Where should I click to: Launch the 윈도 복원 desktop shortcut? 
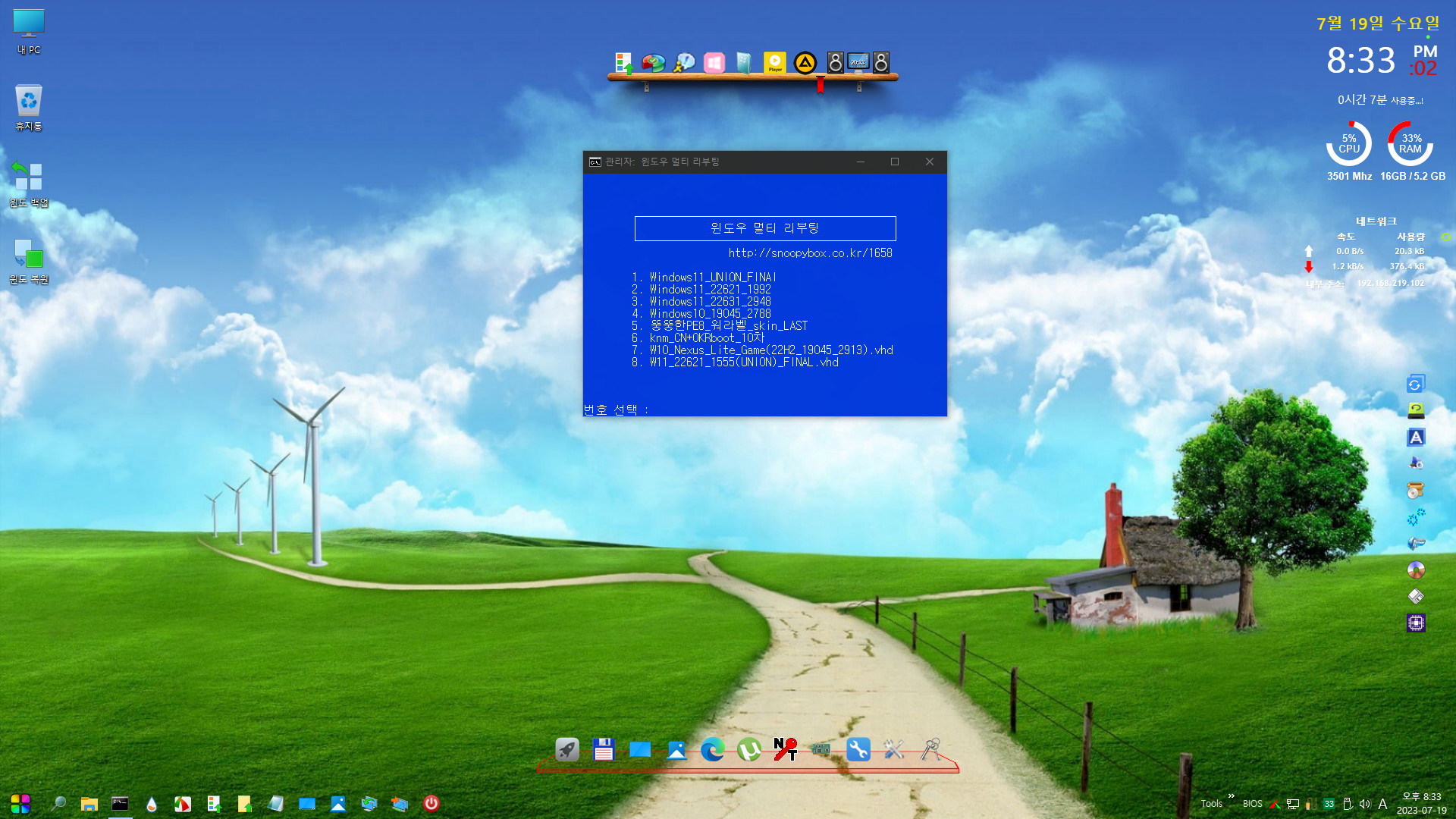[x=29, y=260]
